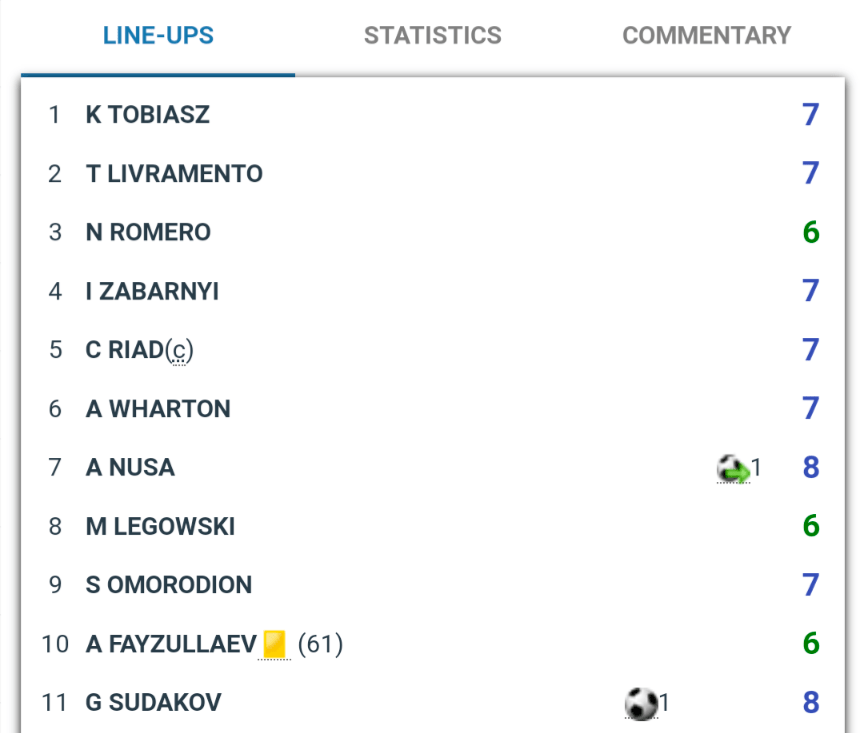Open the Commentary tab
864x733 pixels.
pos(706,36)
